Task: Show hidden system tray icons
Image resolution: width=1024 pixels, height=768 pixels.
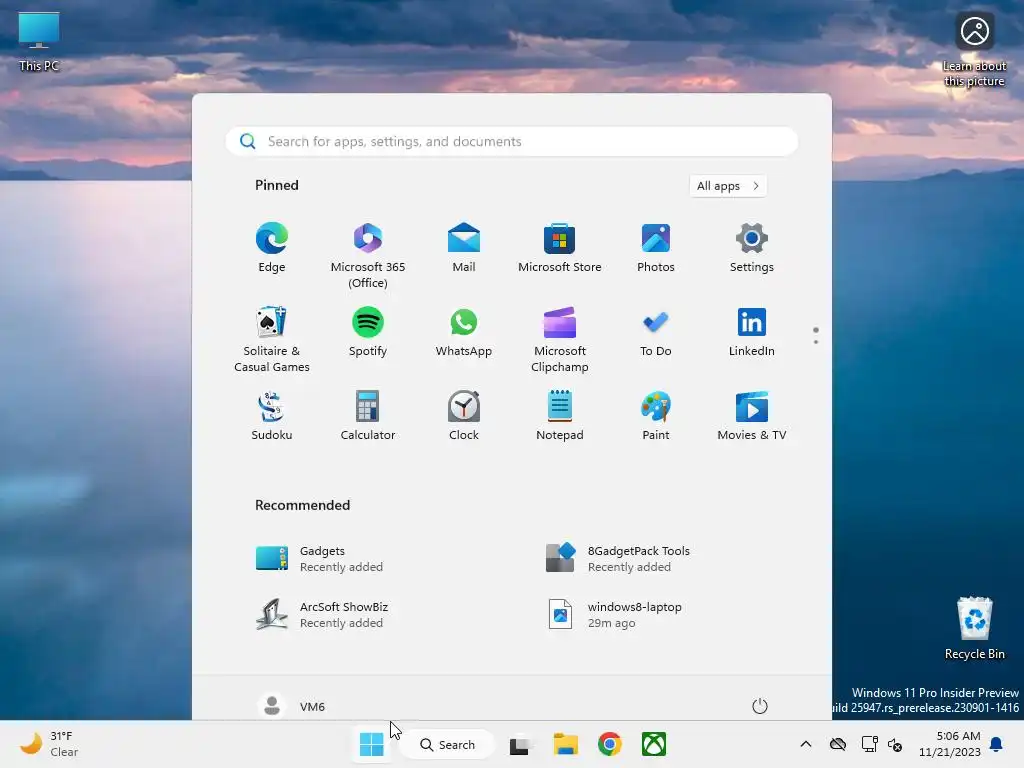Action: (806, 744)
